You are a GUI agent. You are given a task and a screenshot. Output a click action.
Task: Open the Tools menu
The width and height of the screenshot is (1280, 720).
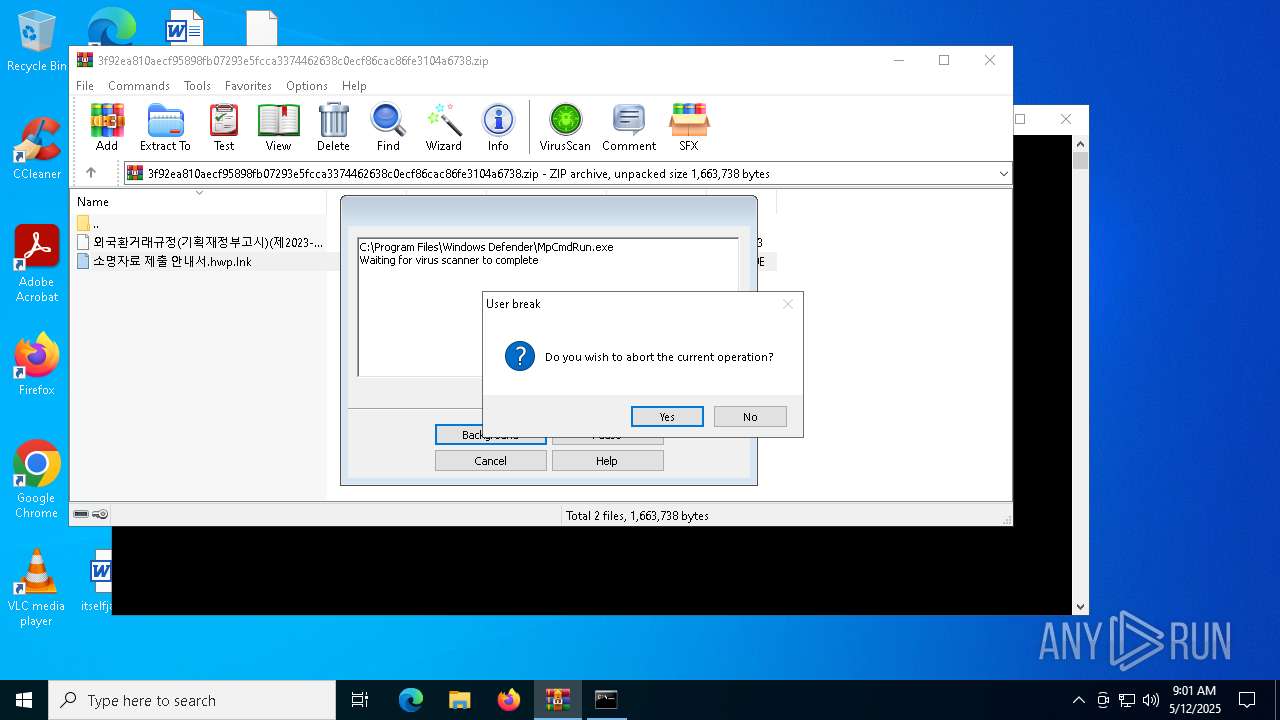click(197, 86)
